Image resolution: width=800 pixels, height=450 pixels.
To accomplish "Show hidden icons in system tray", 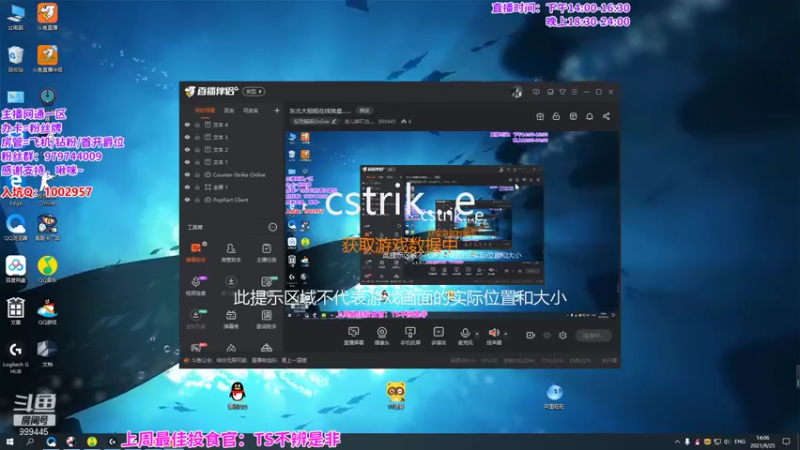I will pos(677,442).
